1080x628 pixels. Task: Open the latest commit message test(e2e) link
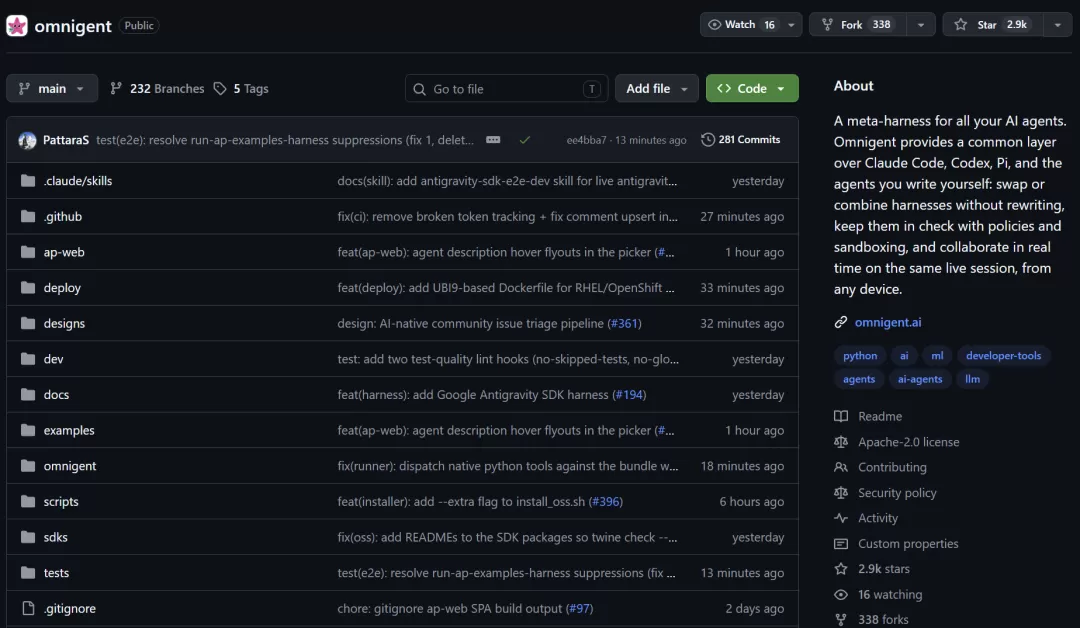pos(284,140)
